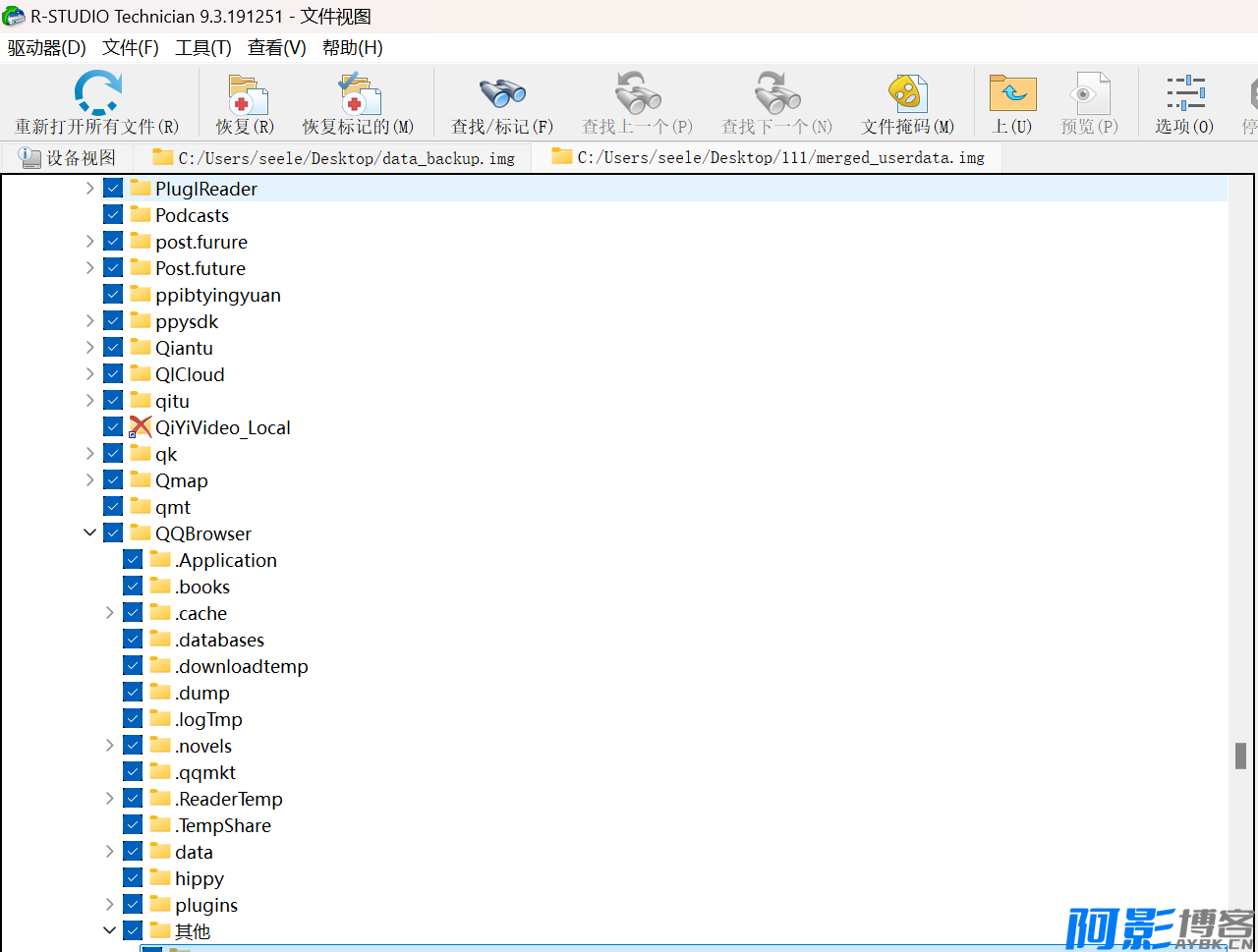Viewport: 1258px width, 952px height.
Task: Select the Post.future folder row
Action: 200,267
